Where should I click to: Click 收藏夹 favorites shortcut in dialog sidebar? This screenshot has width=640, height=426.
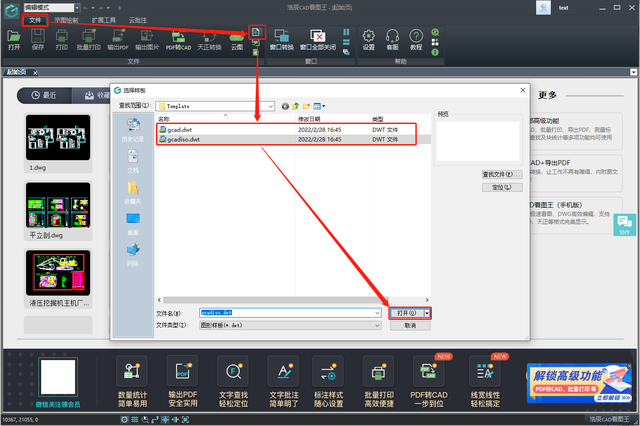[x=133, y=192]
